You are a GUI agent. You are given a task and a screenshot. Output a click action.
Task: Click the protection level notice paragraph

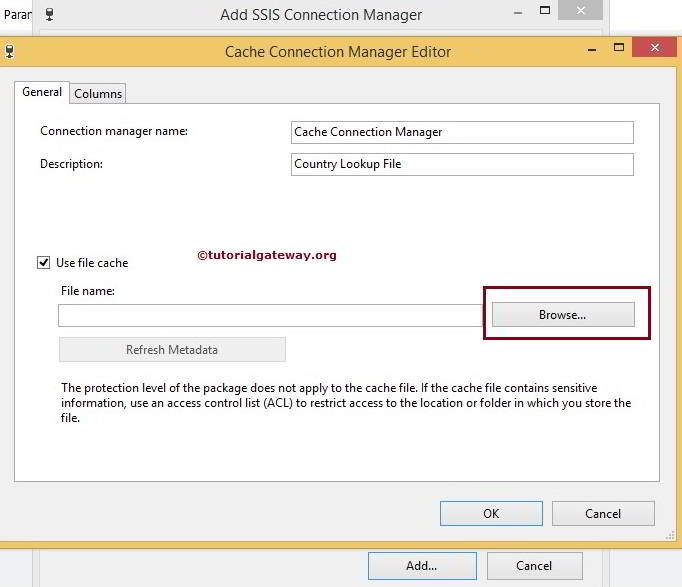point(346,403)
